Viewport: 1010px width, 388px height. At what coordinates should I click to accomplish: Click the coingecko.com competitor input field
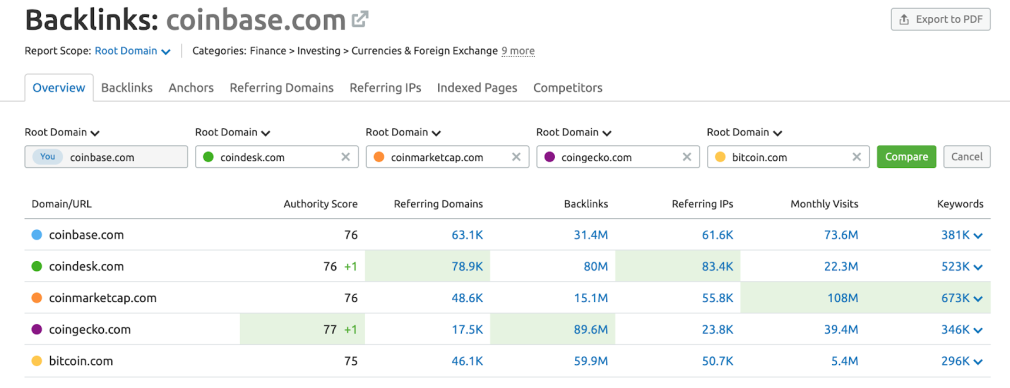[618, 157]
